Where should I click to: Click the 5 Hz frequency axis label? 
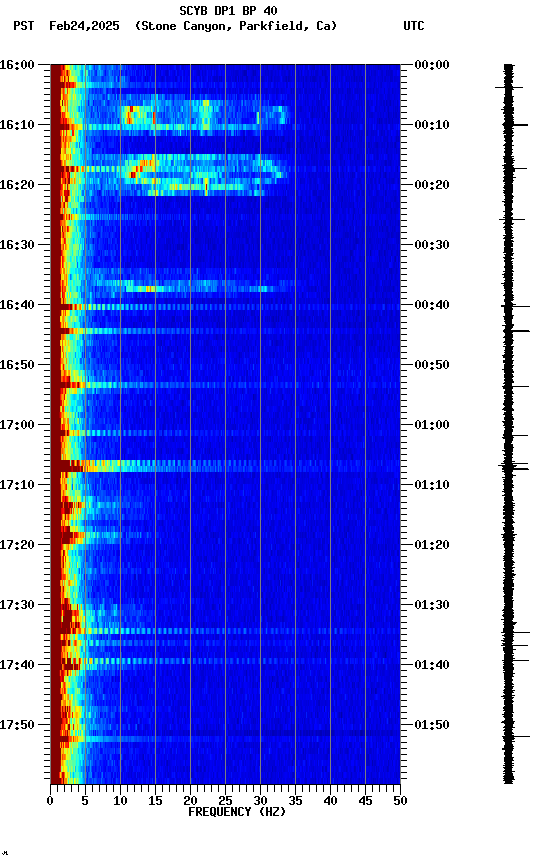pos(85,801)
